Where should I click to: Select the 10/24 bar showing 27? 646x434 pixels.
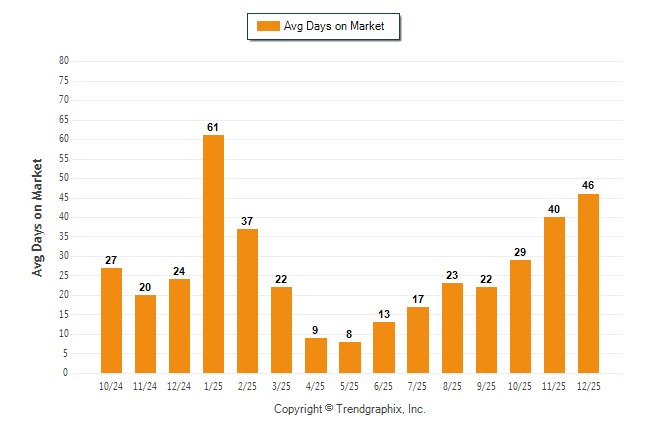click(x=111, y=320)
